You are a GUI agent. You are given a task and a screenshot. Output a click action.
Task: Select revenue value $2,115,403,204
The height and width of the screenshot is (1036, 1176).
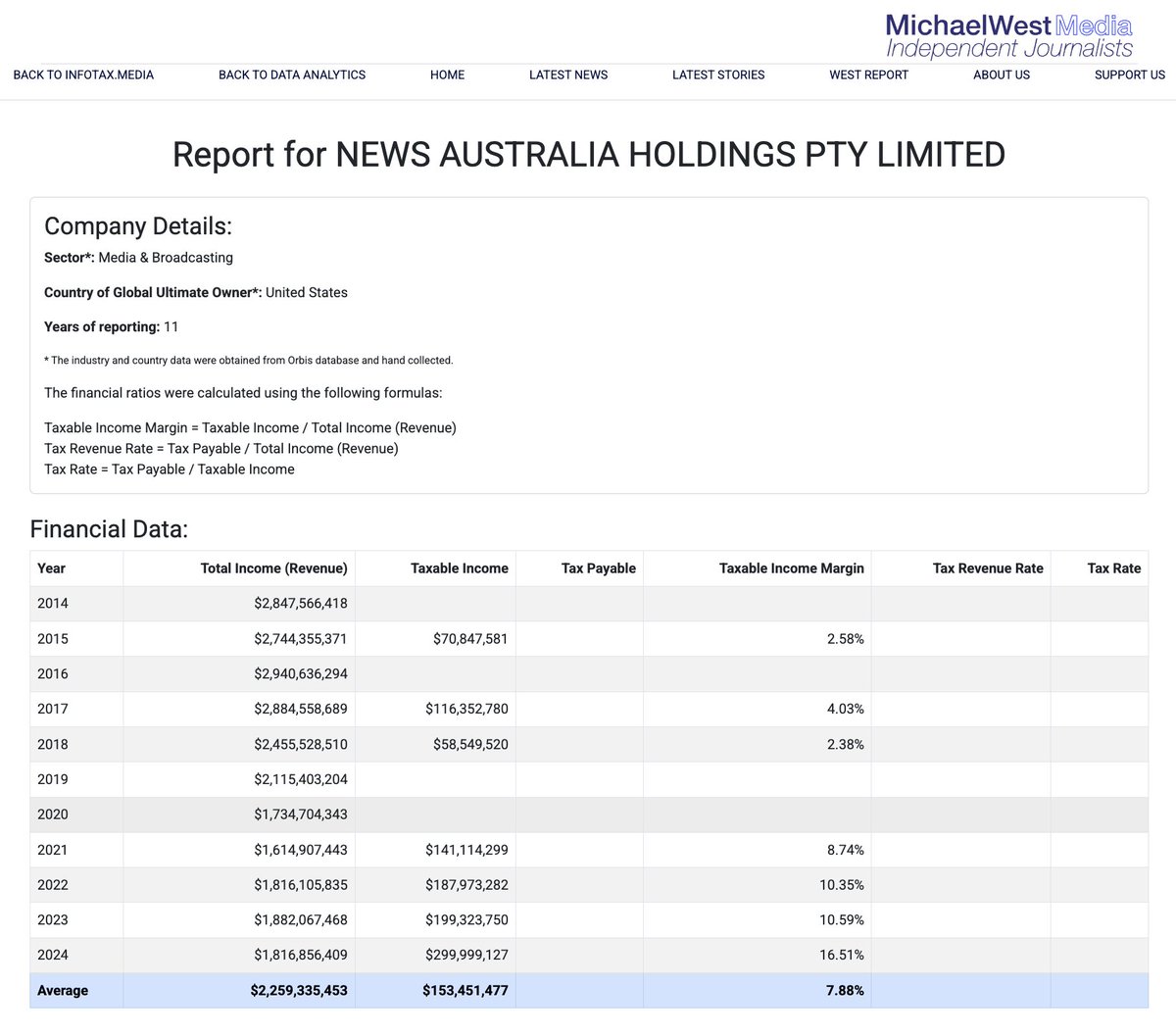pos(239,779)
